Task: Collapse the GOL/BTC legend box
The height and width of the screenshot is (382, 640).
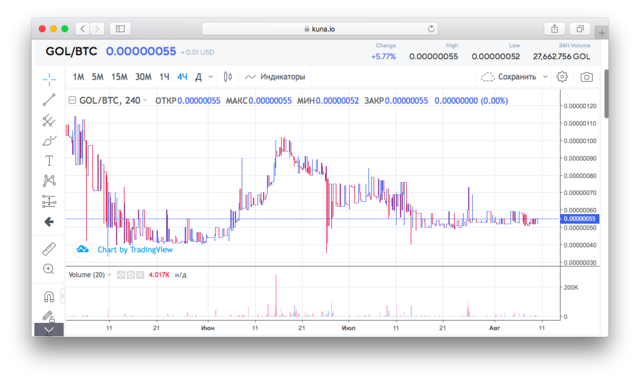Action: tap(72, 100)
